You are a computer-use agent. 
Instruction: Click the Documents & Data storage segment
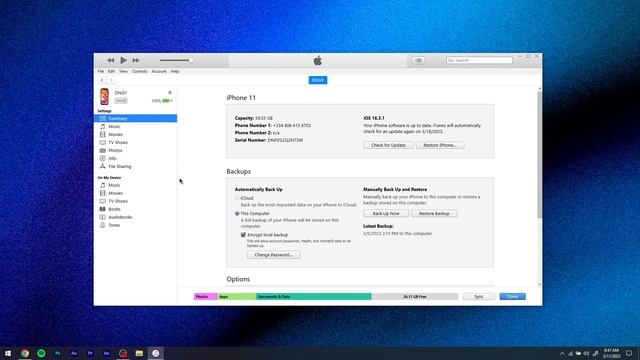click(313, 297)
